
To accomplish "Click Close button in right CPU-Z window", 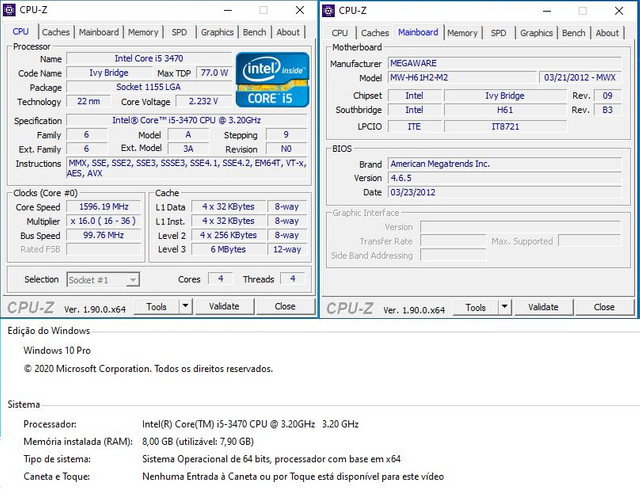I will [x=604, y=307].
